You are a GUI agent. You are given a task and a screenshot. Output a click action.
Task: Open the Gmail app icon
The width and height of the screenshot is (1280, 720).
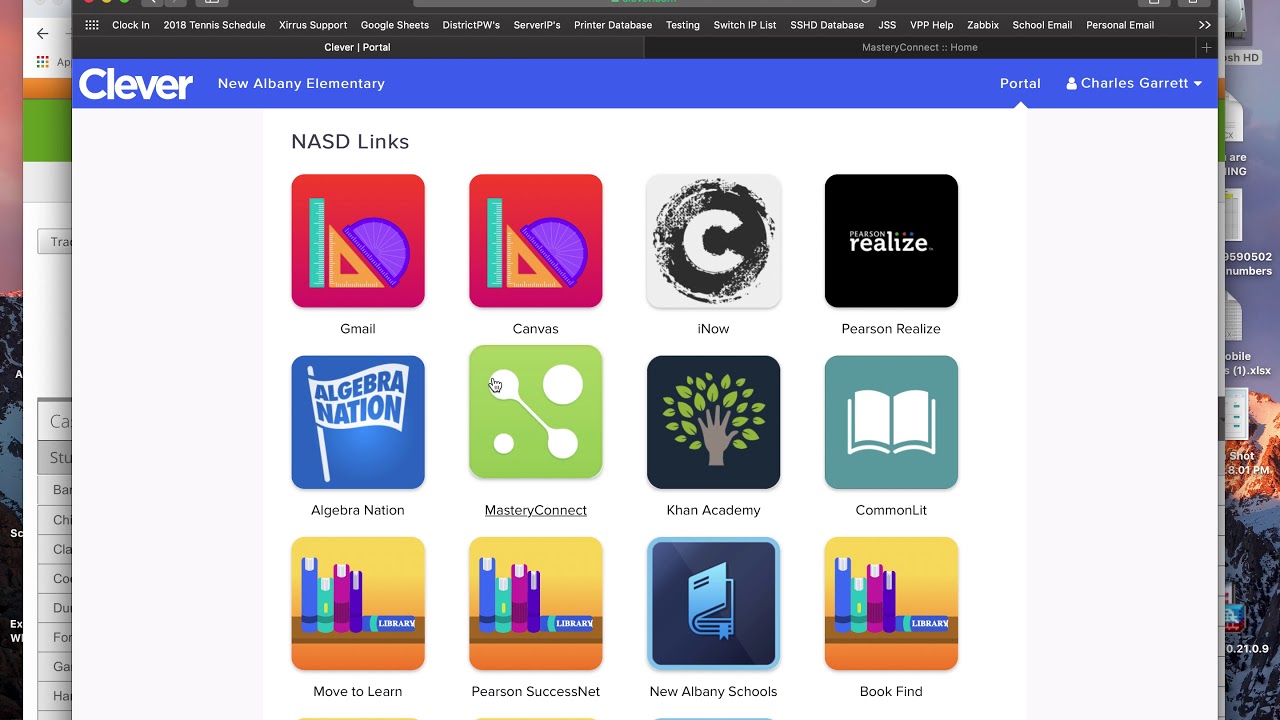point(358,241)
